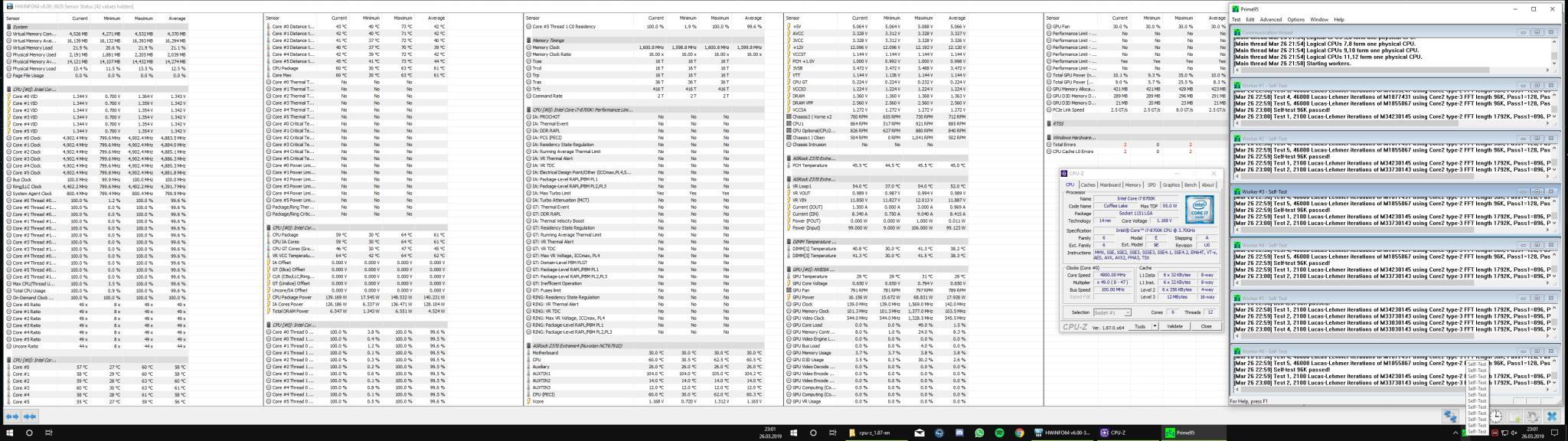
Task: Select Total DRAM Power sensor row
Action: pos(357,311)
